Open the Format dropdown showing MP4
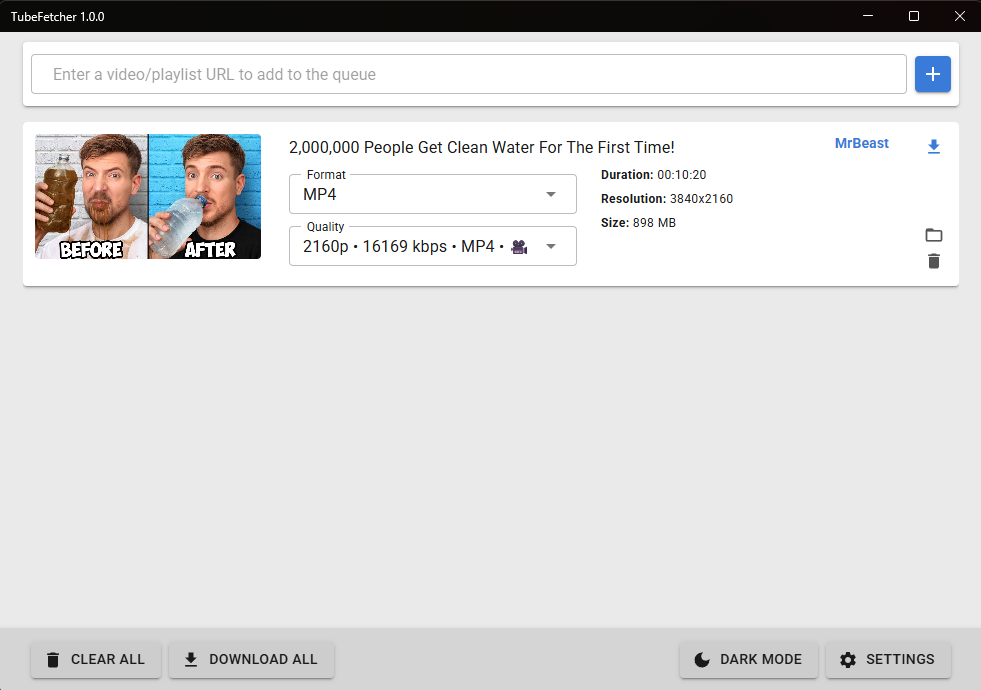This screenshot has width=981, height=690. (432, 194)
